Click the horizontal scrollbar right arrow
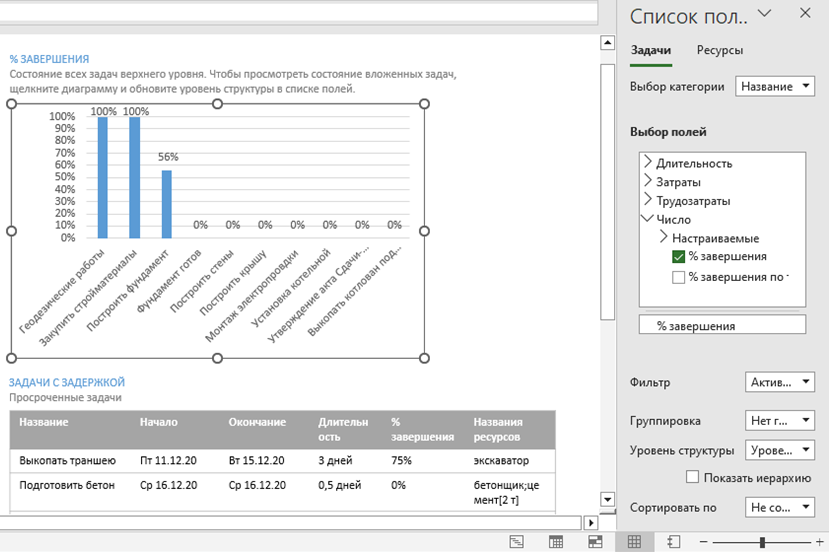Screen dimensions: 829x552 pos(591,523)
